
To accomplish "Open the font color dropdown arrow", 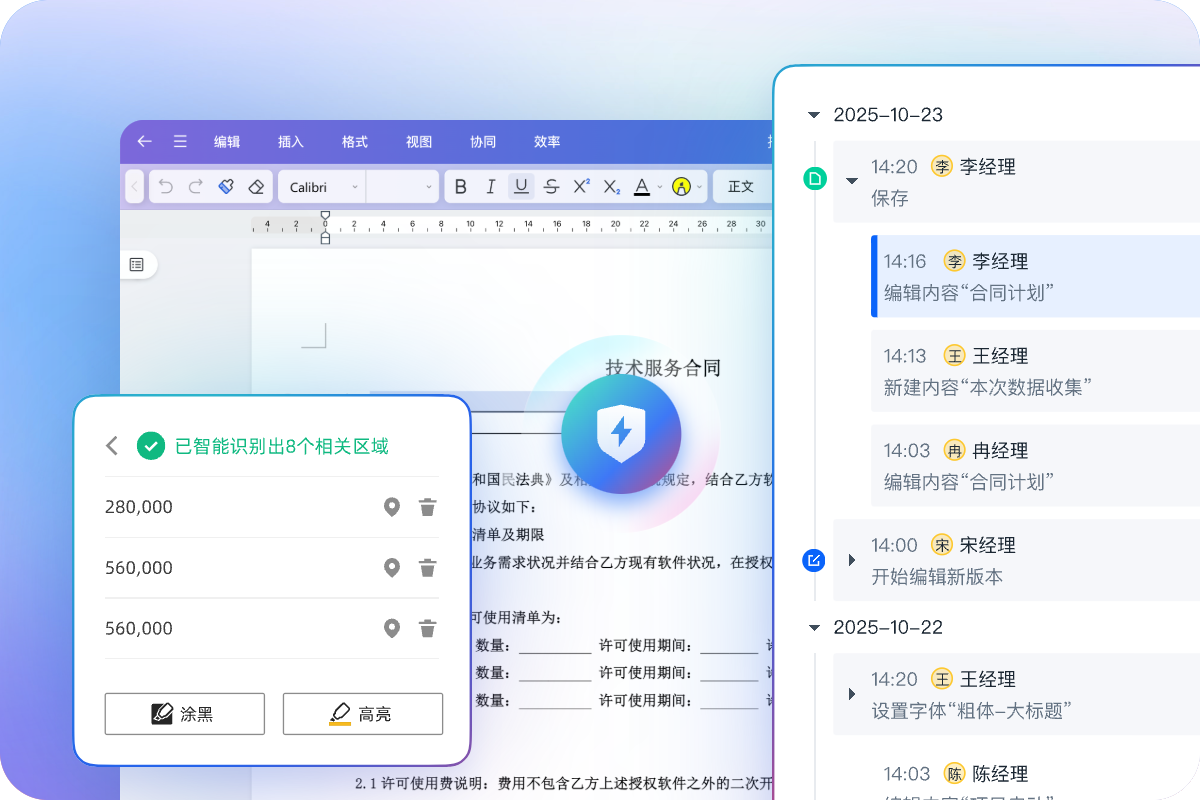I will (x=659, y=188).
